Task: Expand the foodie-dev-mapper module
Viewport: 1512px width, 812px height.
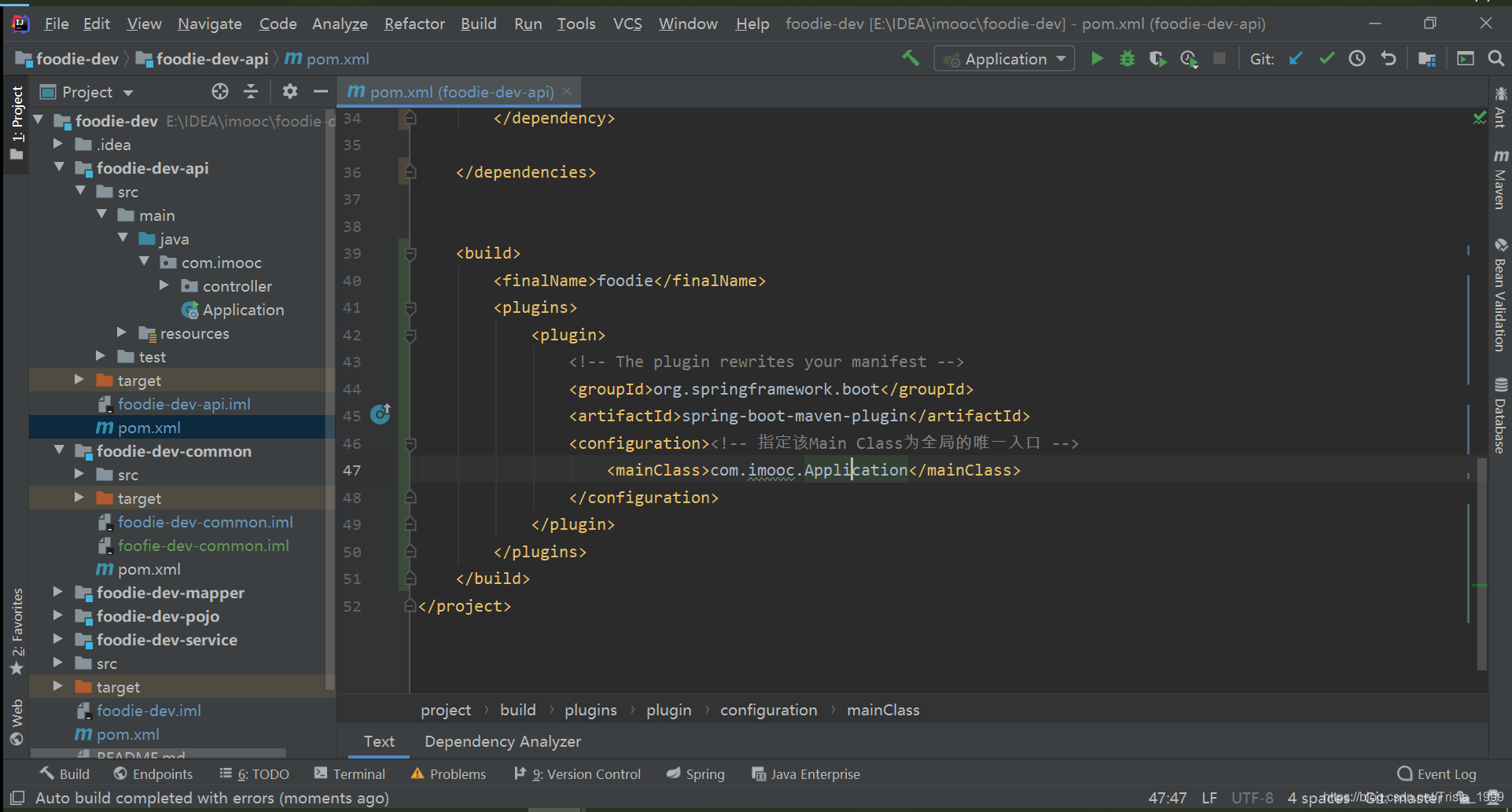Action: point(57,592)
